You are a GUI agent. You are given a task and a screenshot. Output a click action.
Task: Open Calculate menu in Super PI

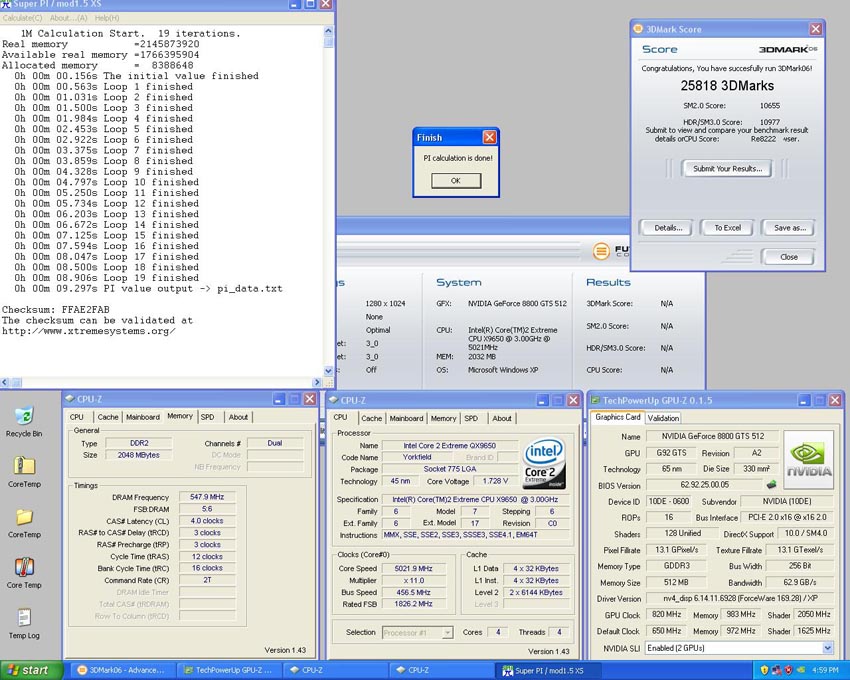(x=22, y=18)
